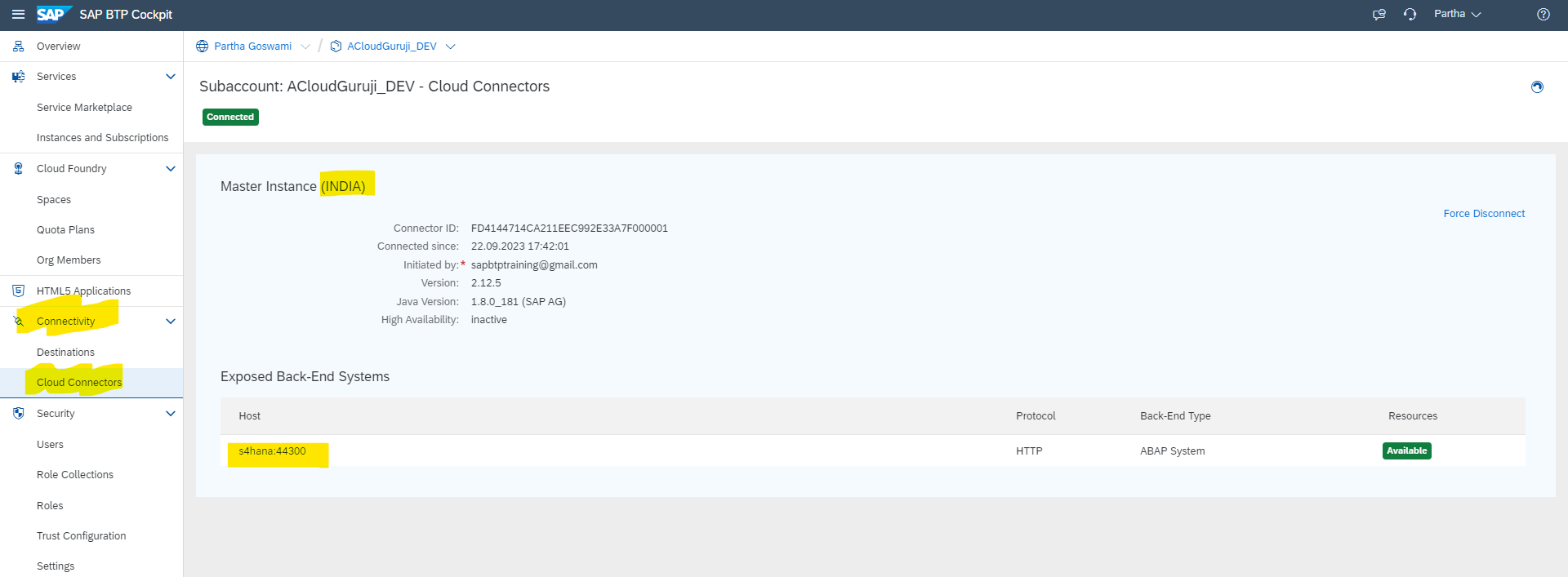This screenshot has width=1568, height=577.
Task: Collapse the Connectivity section chevron
Action: 171,322
